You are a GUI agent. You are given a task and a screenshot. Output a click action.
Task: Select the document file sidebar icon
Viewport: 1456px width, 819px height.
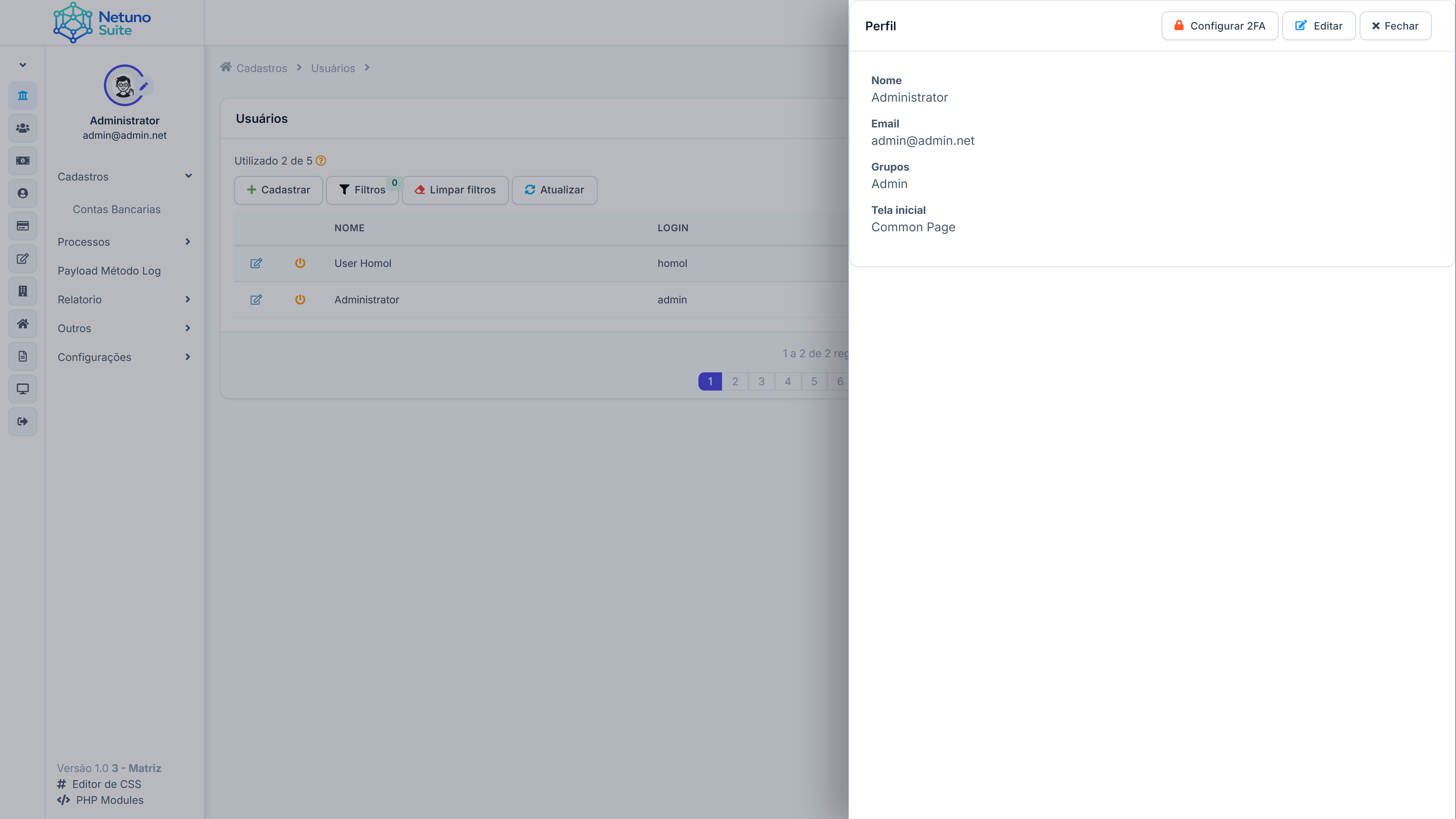23,357
